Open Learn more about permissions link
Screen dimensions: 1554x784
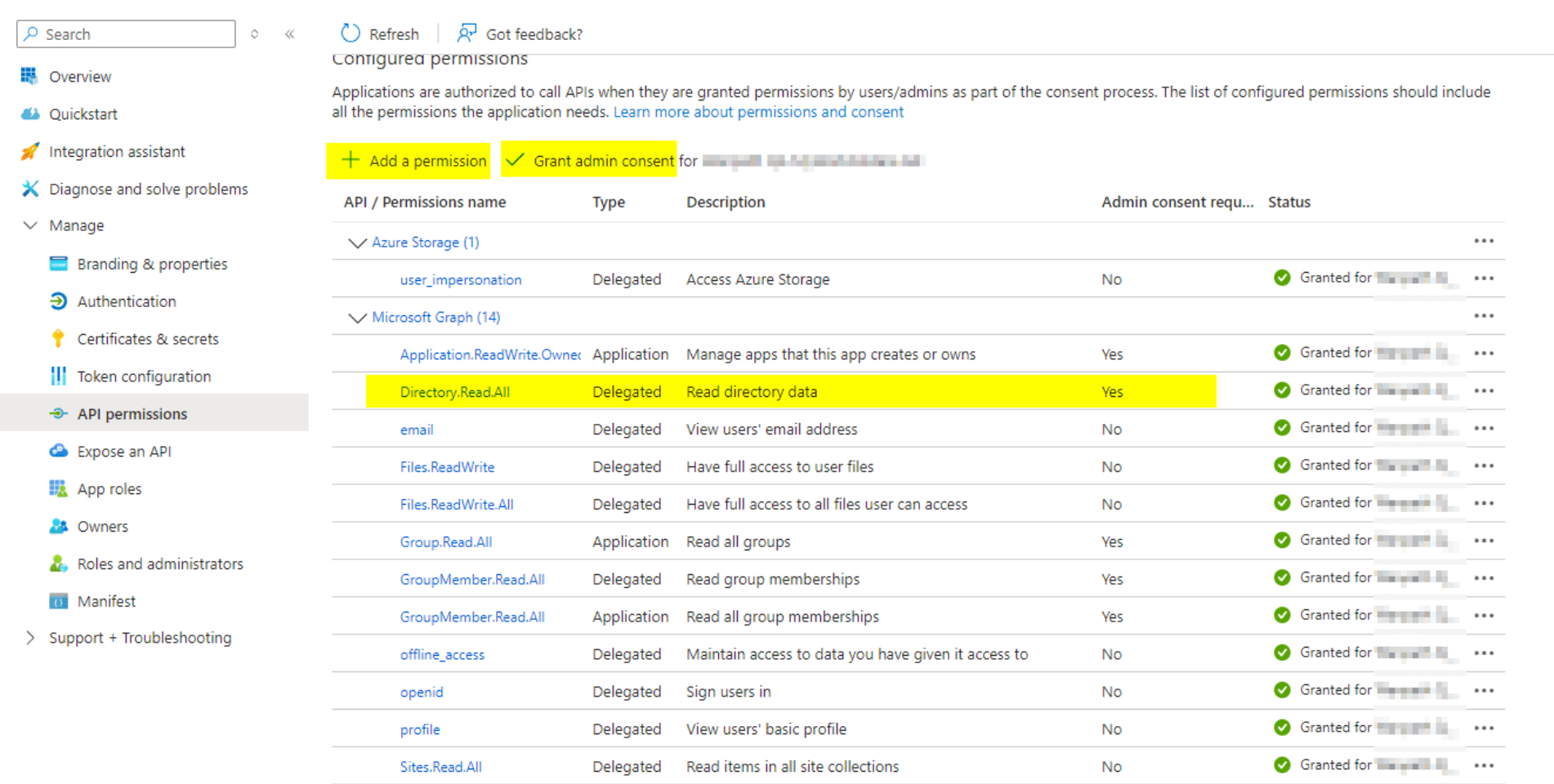click(758, 112)
